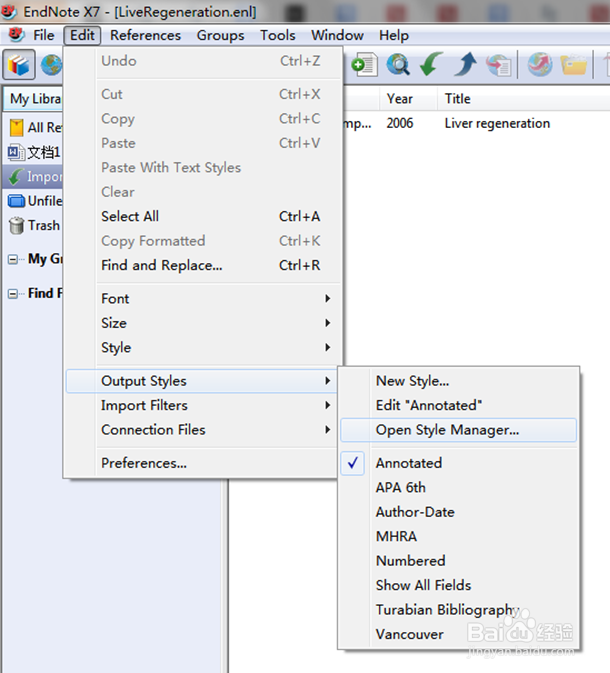Click the Trash can icon in sidebar
Image resolution: width=610 pixels, height=673 pixels.
(x=16, y=225)
